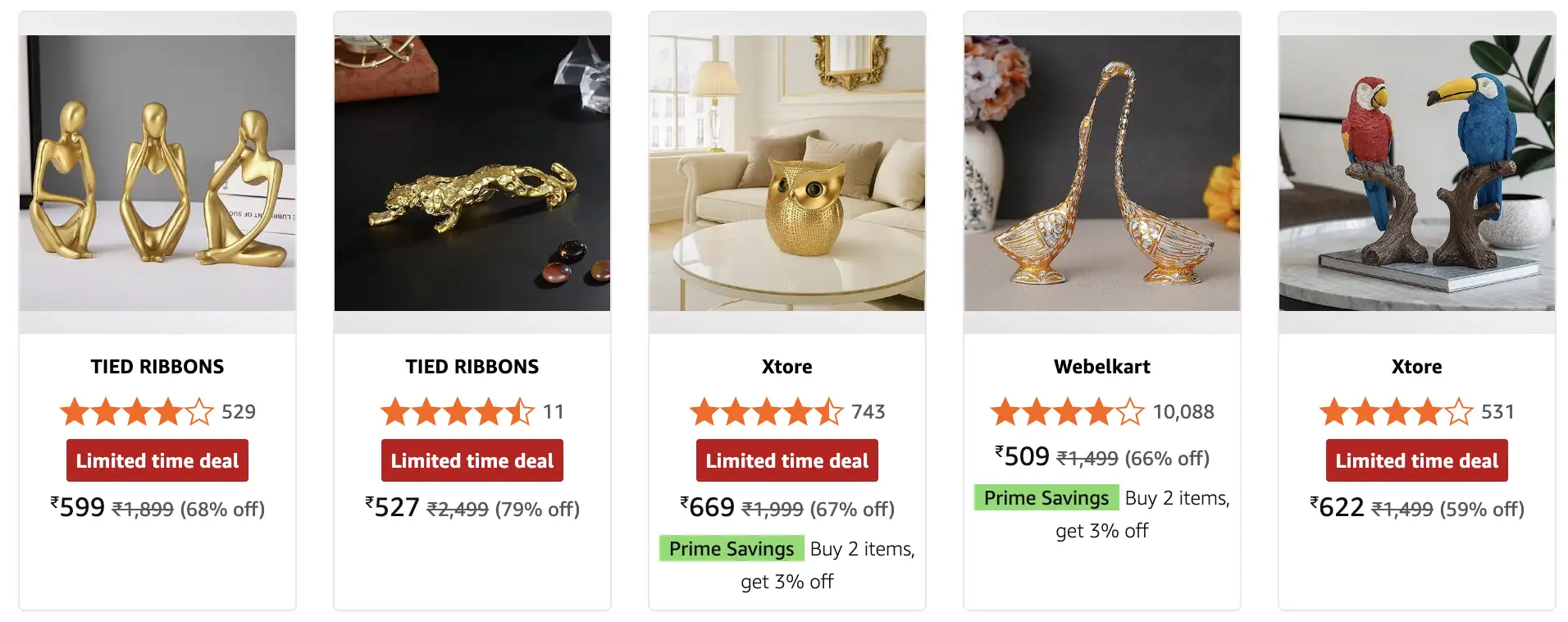The width and height of the screenshot is (1568, 622).
Task: Click star rating beside 531 reviews
Action: [1396, 411]
